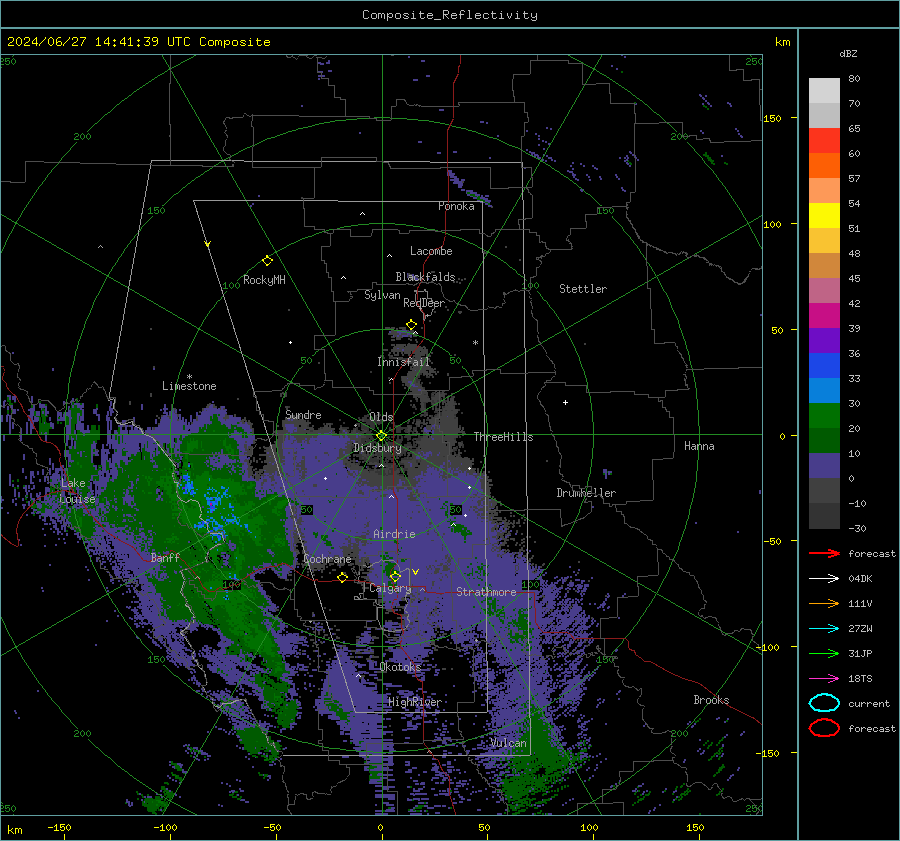Click the yellow radar-center diamond above Didsbury

pyautogui.click(x=381, y=436)
